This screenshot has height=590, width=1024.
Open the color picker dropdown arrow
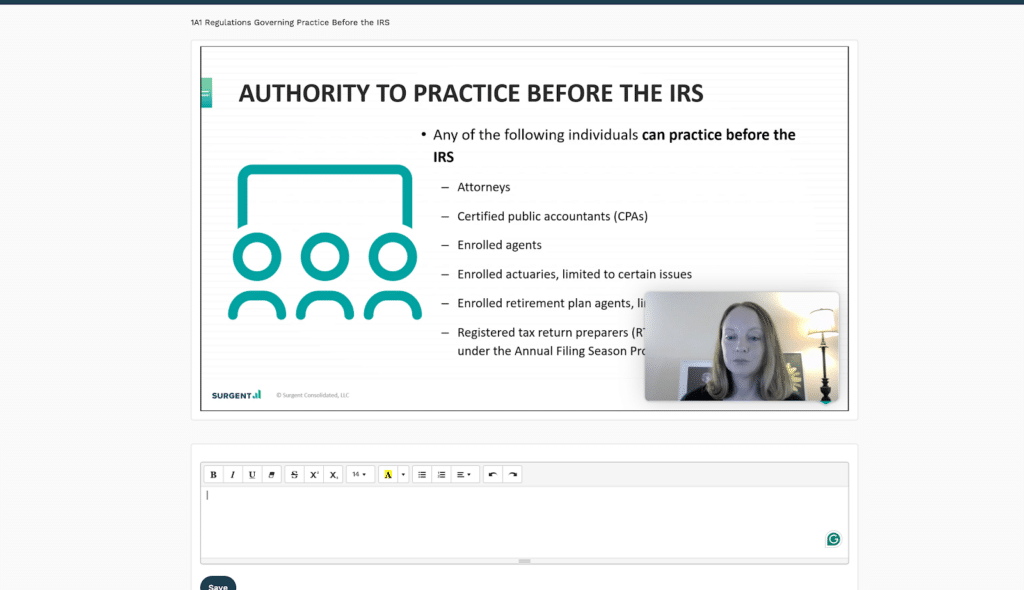(x=403, y=475)
